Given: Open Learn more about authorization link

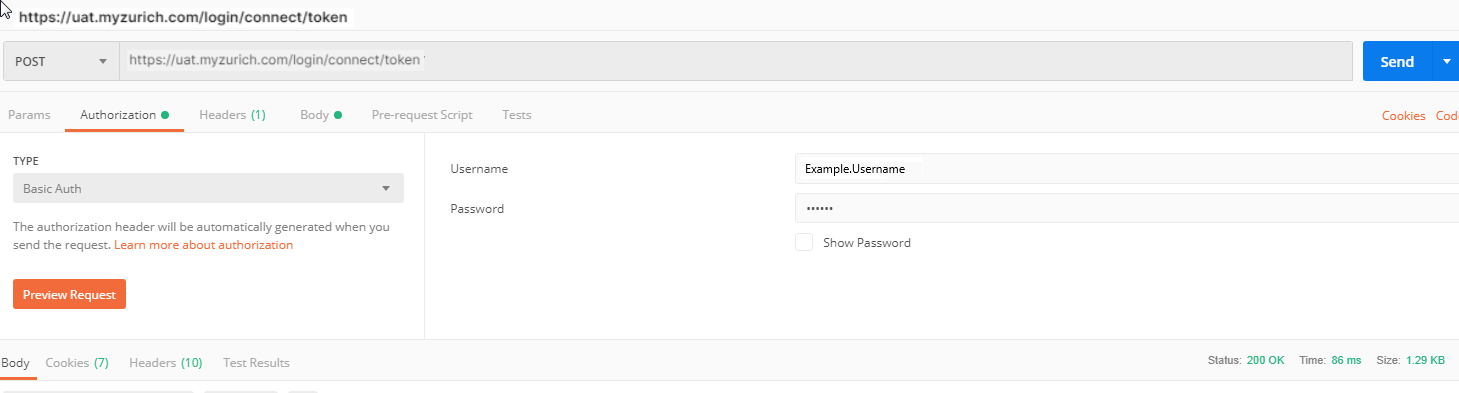Looking at the screenshot, I should (204, 245).
